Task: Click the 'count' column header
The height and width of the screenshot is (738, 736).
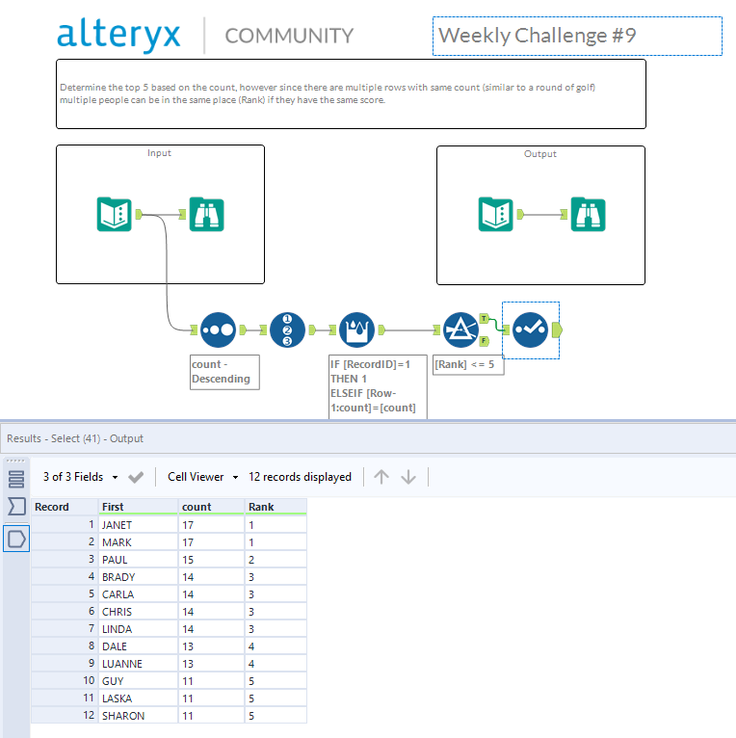Action: (x=211, y=507)
